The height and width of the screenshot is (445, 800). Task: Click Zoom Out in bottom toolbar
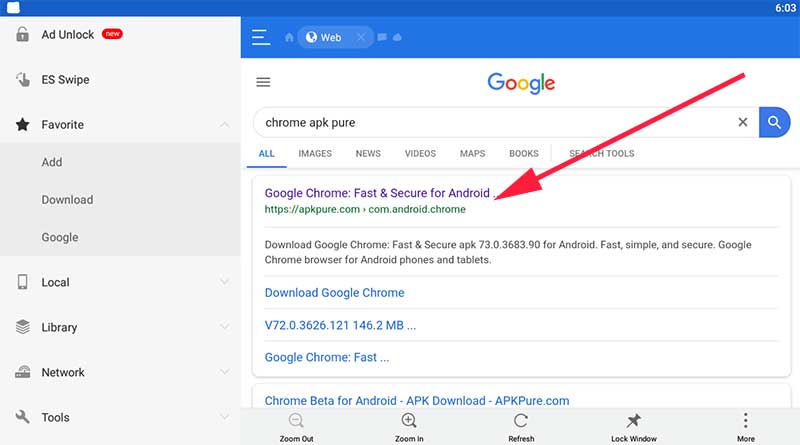click(x=296, y=427)
